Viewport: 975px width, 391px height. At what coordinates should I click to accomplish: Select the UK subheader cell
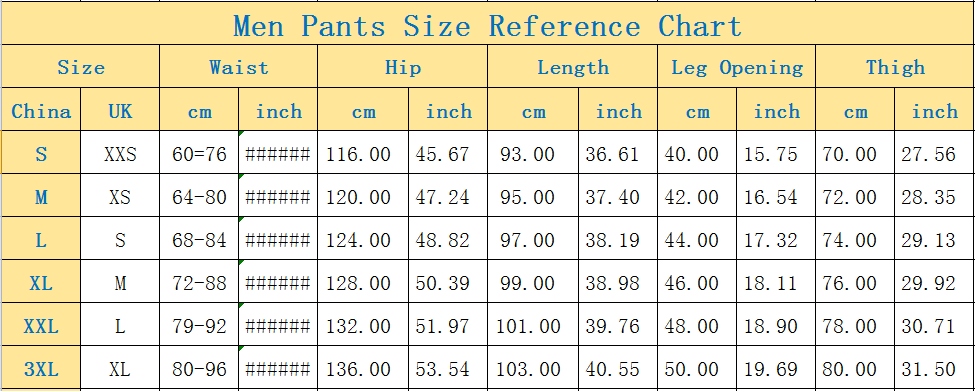120,109
